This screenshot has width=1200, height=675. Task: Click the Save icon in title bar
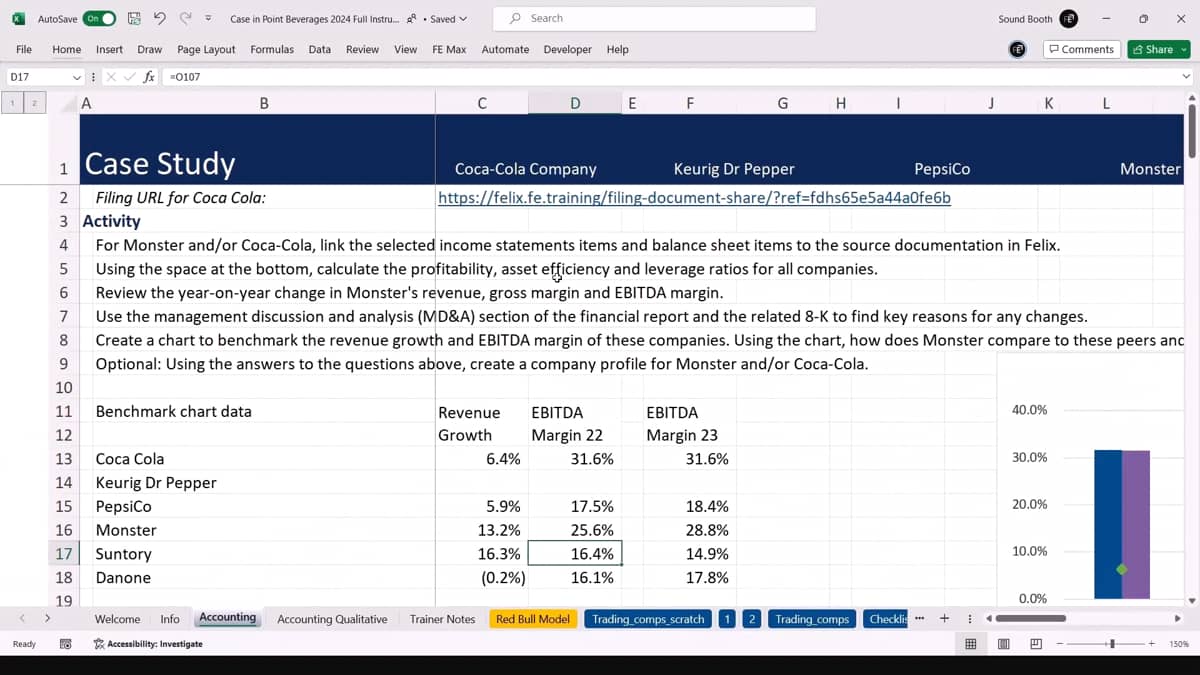pos(134,19)
